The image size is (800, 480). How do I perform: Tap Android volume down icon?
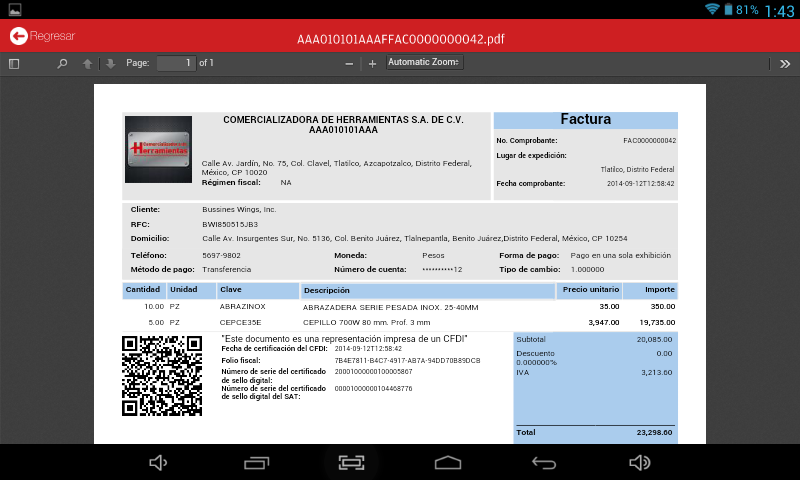(158, 463)
